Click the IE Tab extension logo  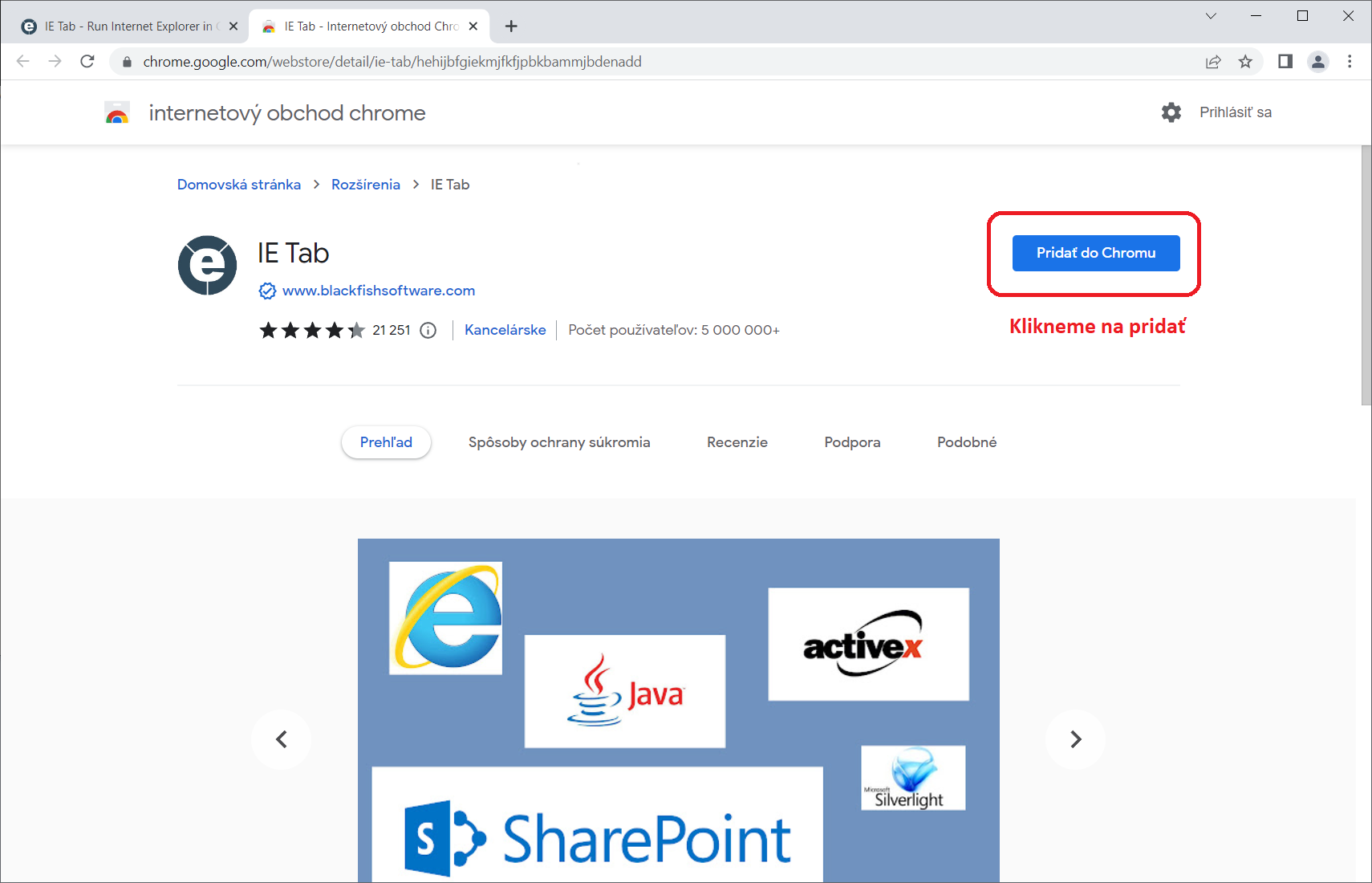[x=207, y=265]
